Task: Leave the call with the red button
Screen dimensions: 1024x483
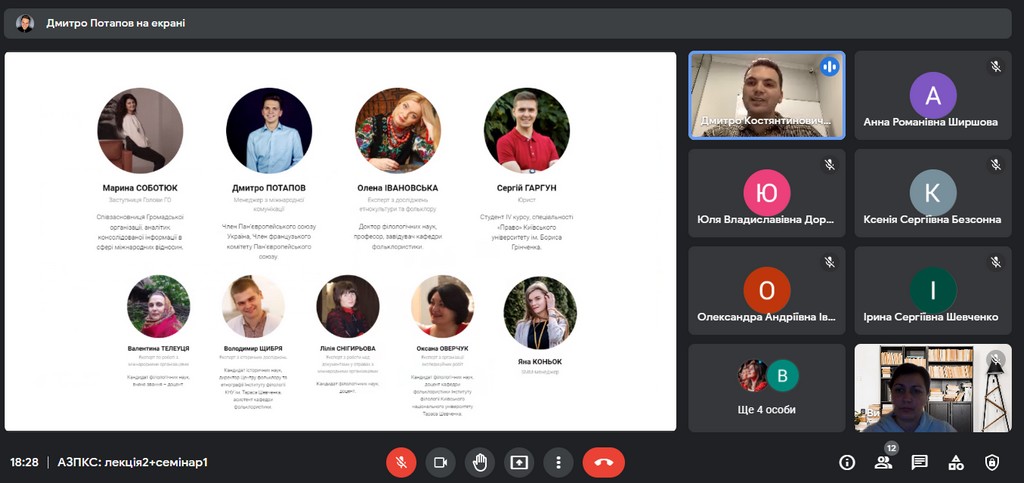Action: [603, 462]
